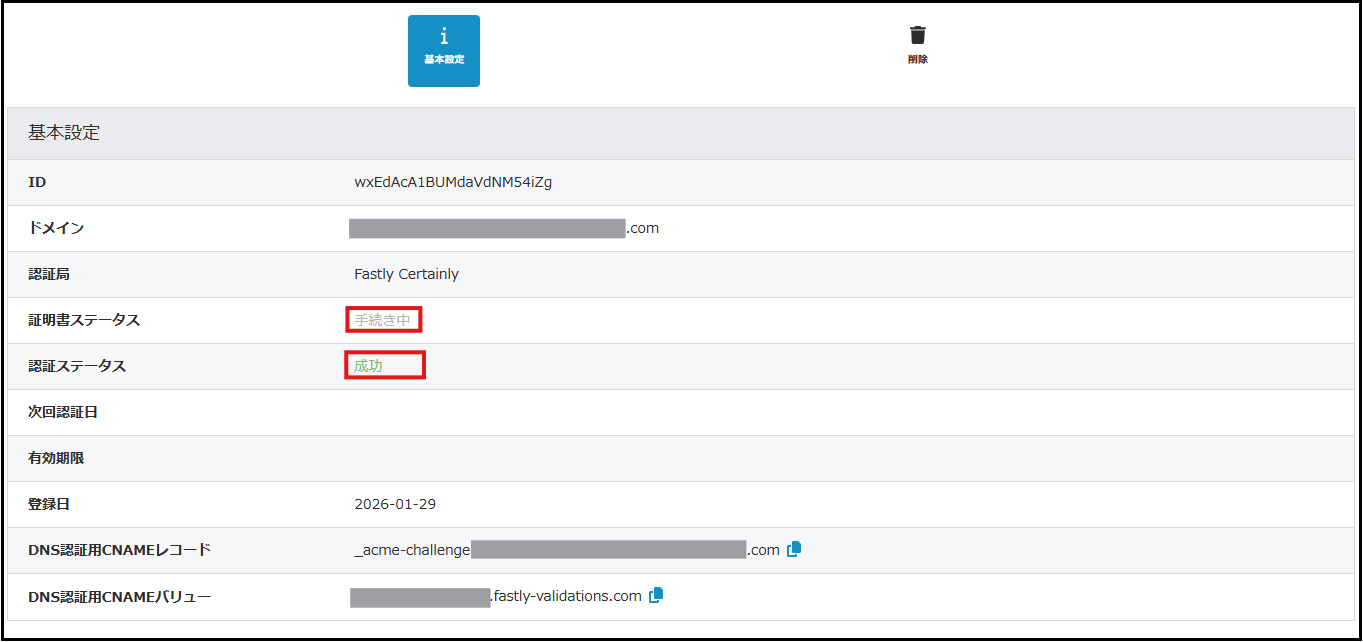Click the _acme-challenge CNAME record text
This screenshot has width=1363, height=642.
coord(412,550)
